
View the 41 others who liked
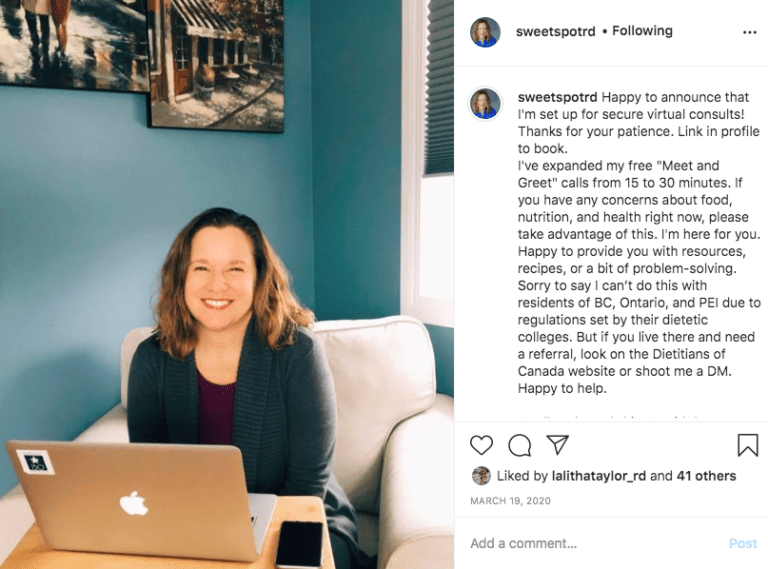706,476
